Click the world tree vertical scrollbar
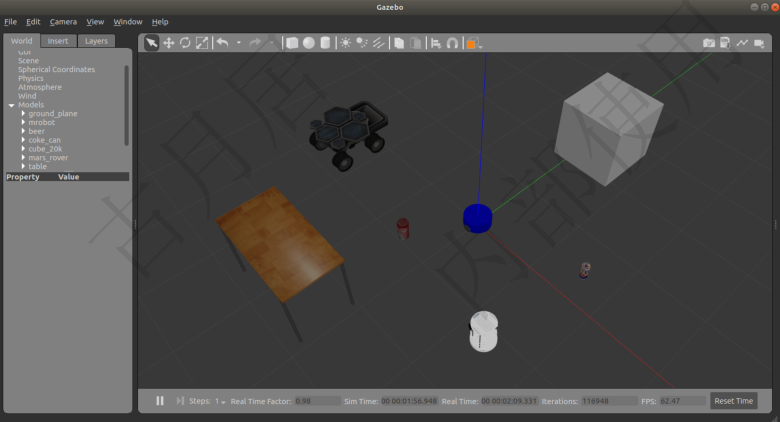 point(126,105)
